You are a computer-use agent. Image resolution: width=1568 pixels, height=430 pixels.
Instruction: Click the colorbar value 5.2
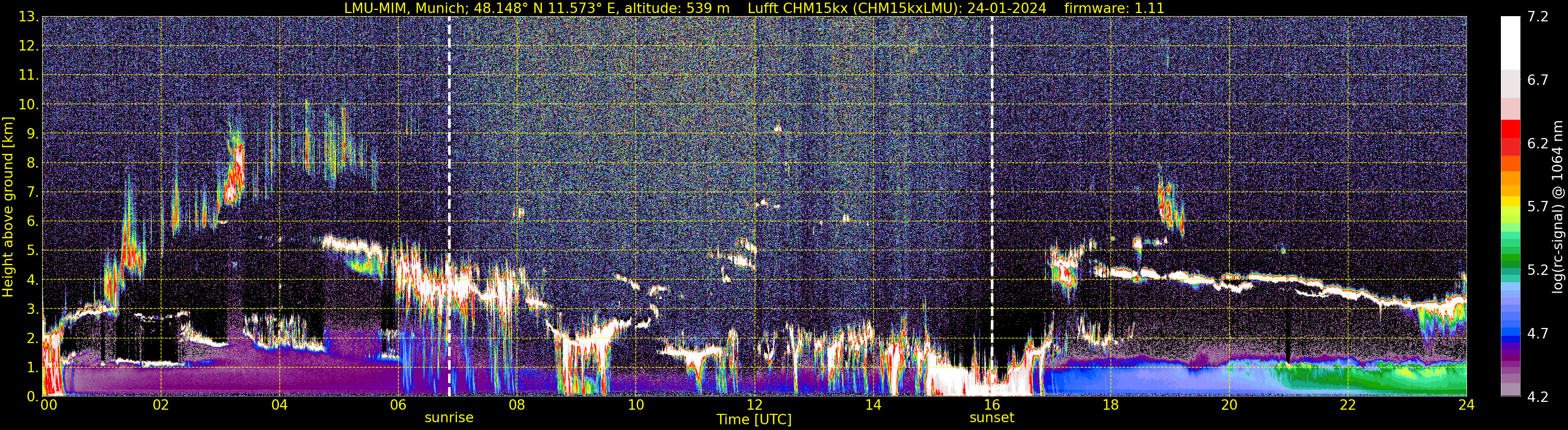pyautogui.click(x=1538, y=270)
